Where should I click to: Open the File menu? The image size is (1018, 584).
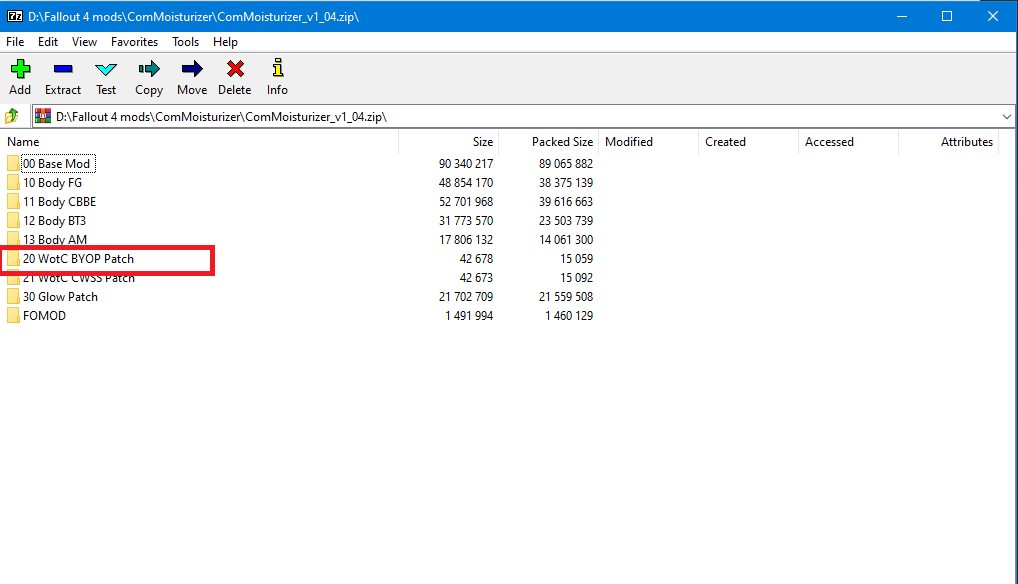[15, 42]
